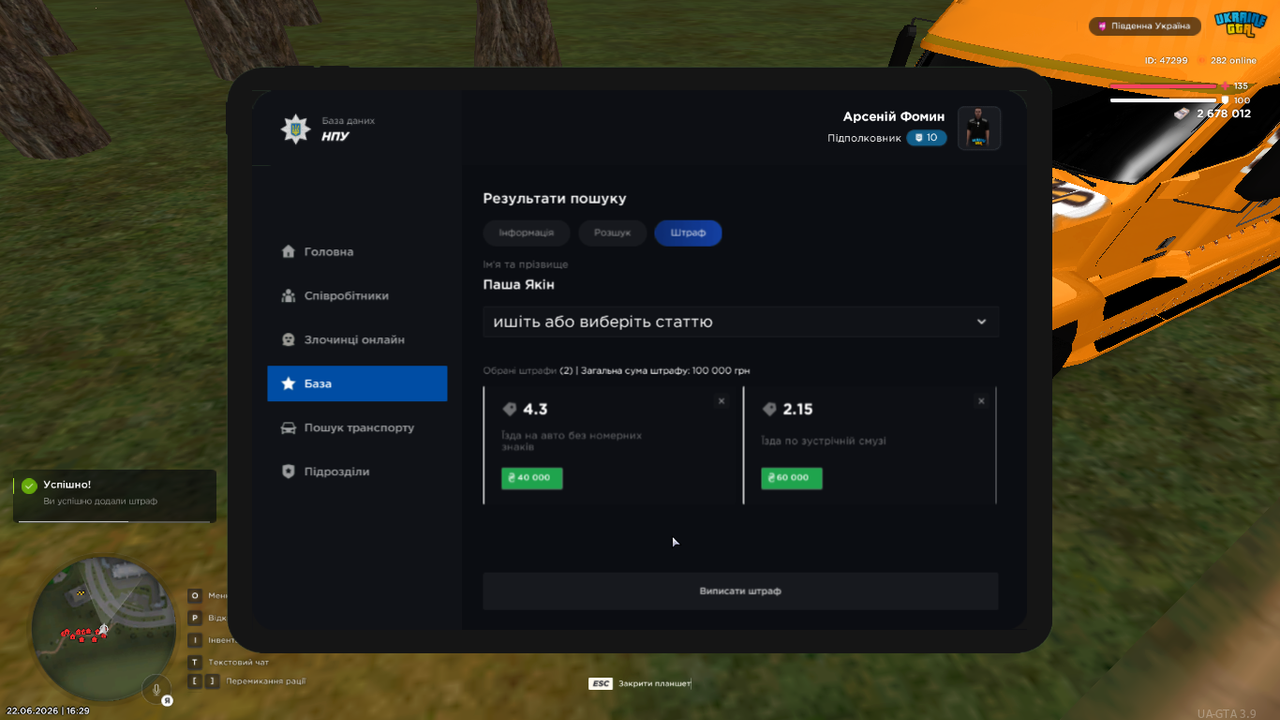Click the tag icon on fine 2.15
1280x720 pixels.
coord(769,409)
